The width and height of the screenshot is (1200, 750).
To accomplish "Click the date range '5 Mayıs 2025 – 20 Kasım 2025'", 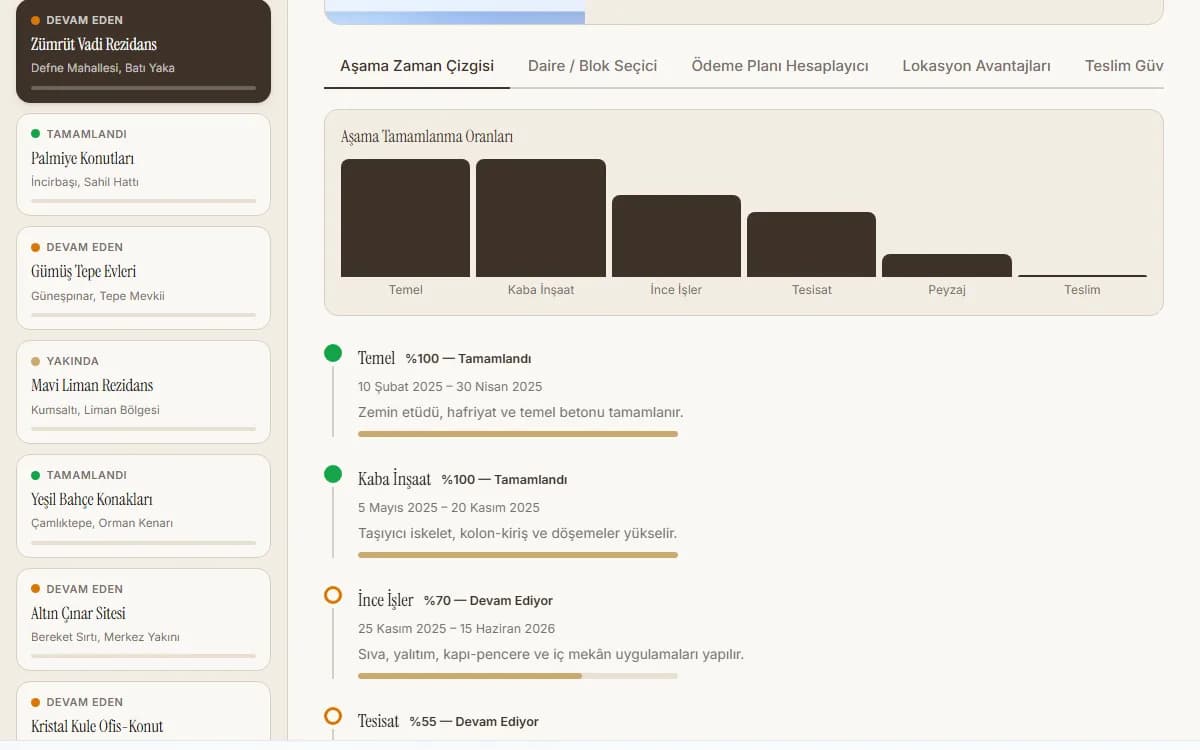I will pyautogui.click(x=449, y=508).
